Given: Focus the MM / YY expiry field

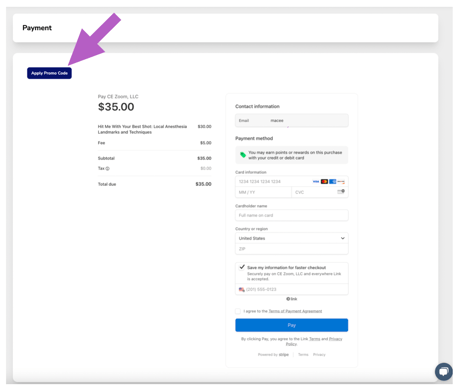Looking at the screenshot, I should tap(263, 192).
